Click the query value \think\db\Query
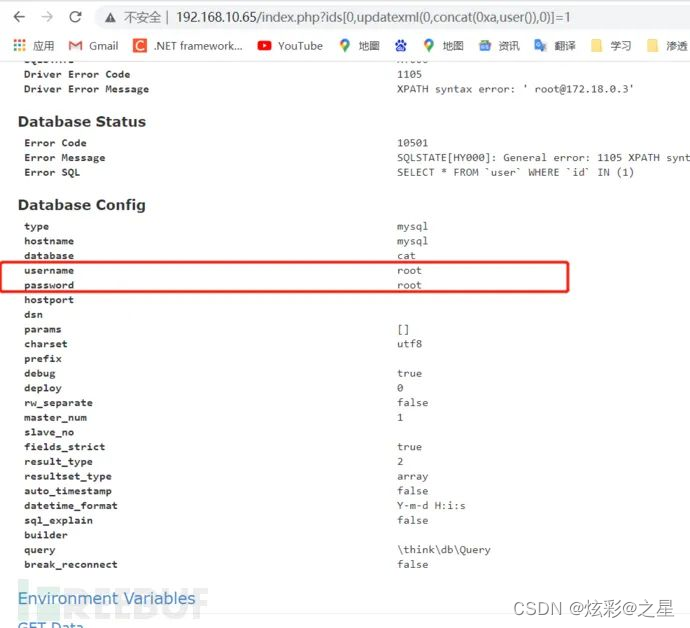The height and width of the screenshot is (628, 690). coord(444,550)
